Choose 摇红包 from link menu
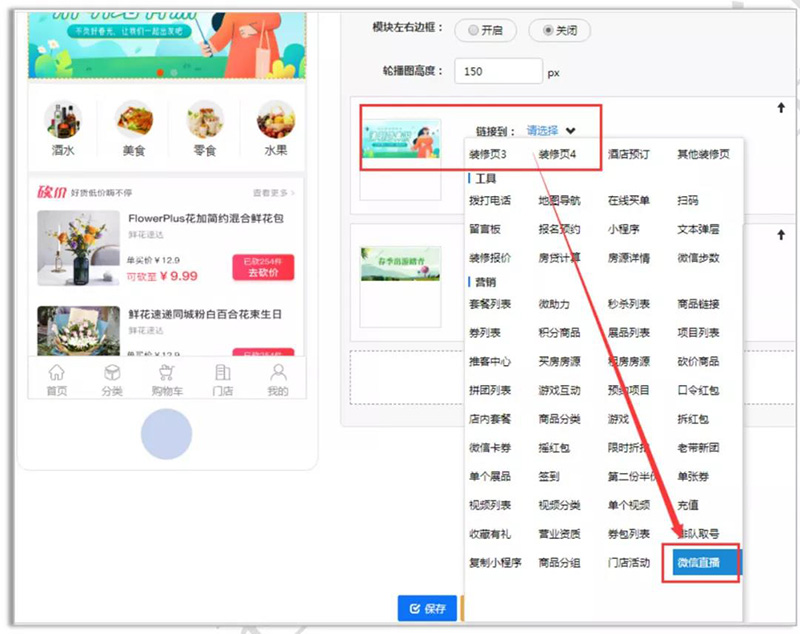This screenshot has height=634, width=800. click(554, 448)
